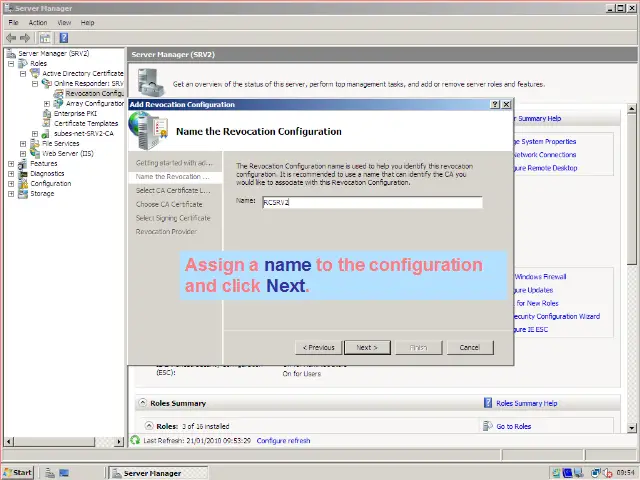
Task: Click Server Manager taskbar button
Action: coord(158,473)
